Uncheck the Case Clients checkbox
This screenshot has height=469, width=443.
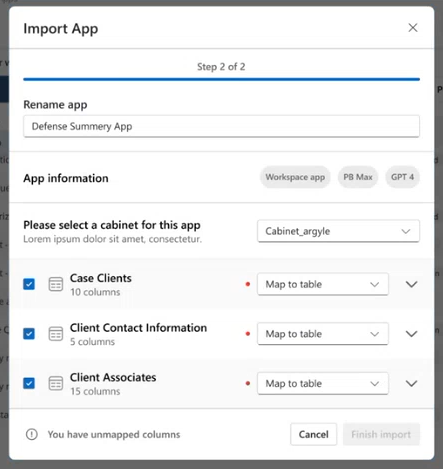click(29, 284)
